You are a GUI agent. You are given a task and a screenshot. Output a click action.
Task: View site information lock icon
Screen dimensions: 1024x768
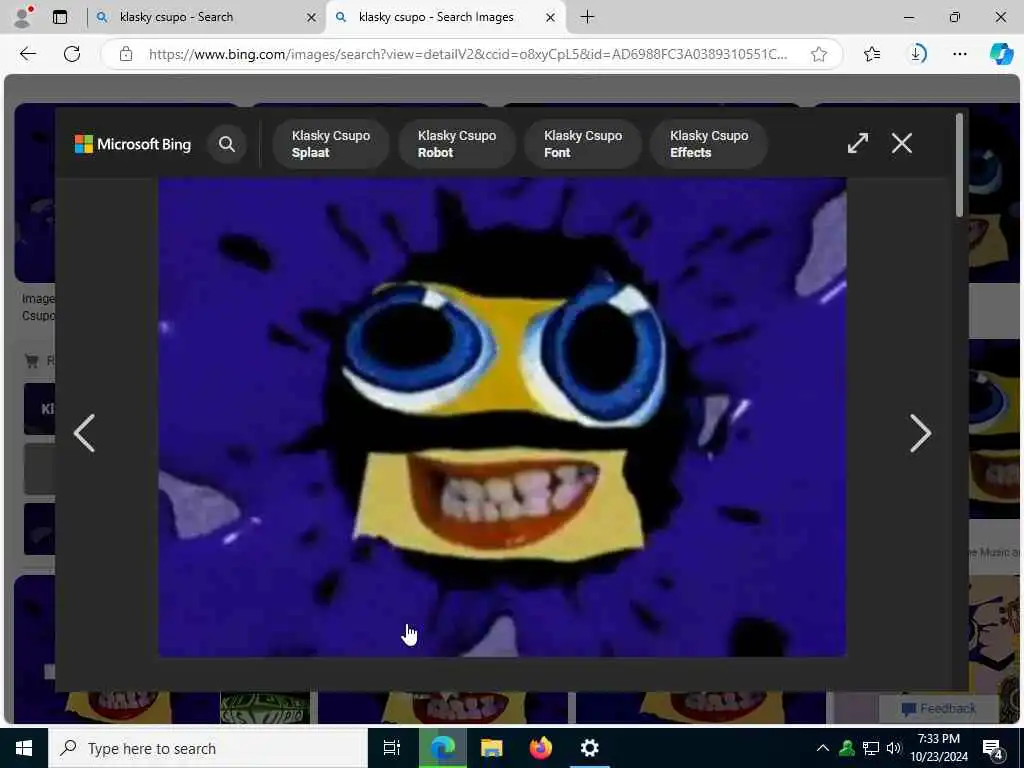click(x=126, y=54)
